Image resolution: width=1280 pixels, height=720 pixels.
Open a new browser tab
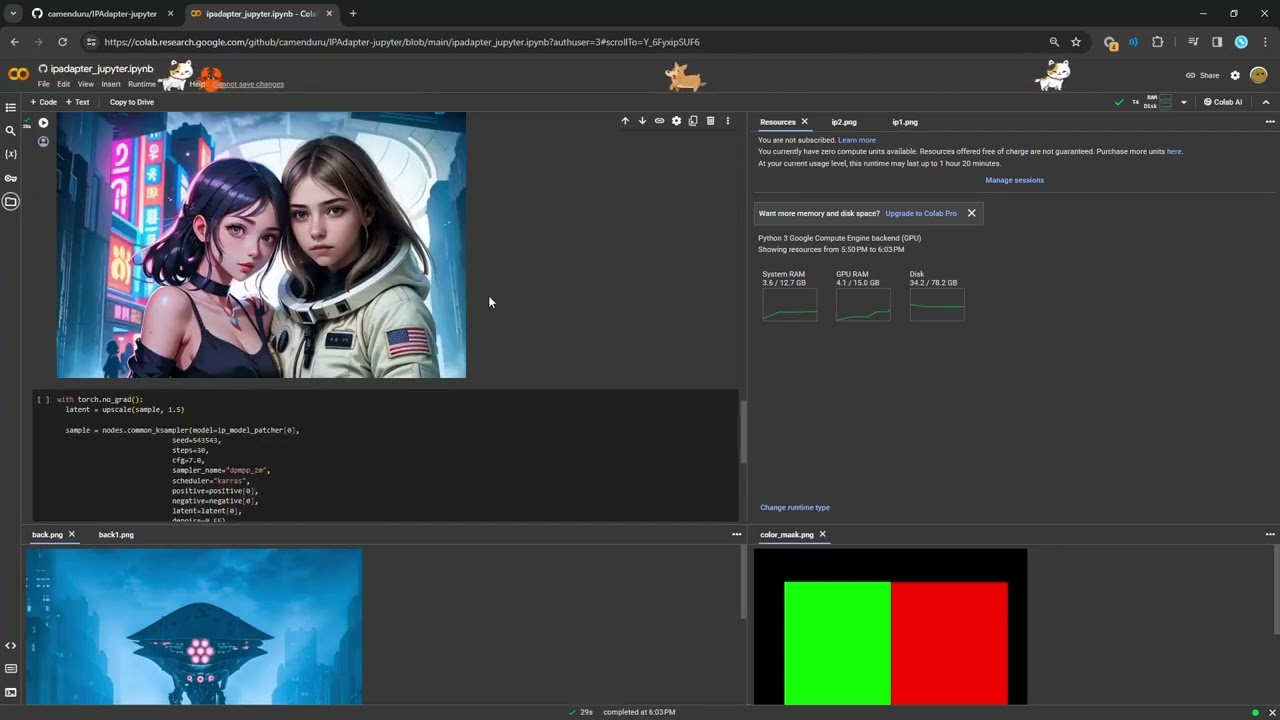353,13
